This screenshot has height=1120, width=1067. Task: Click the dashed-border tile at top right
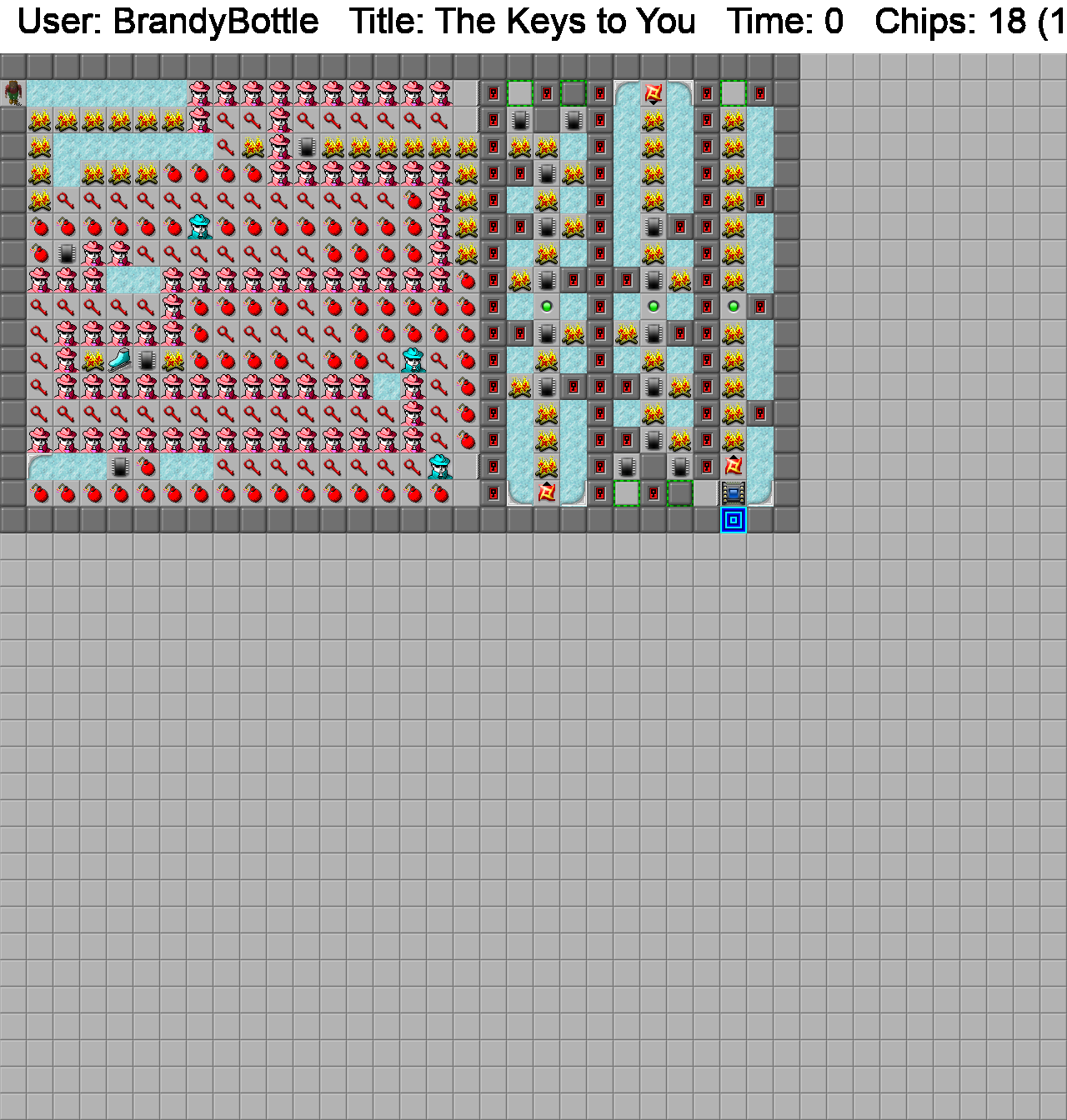coord(734,93)
